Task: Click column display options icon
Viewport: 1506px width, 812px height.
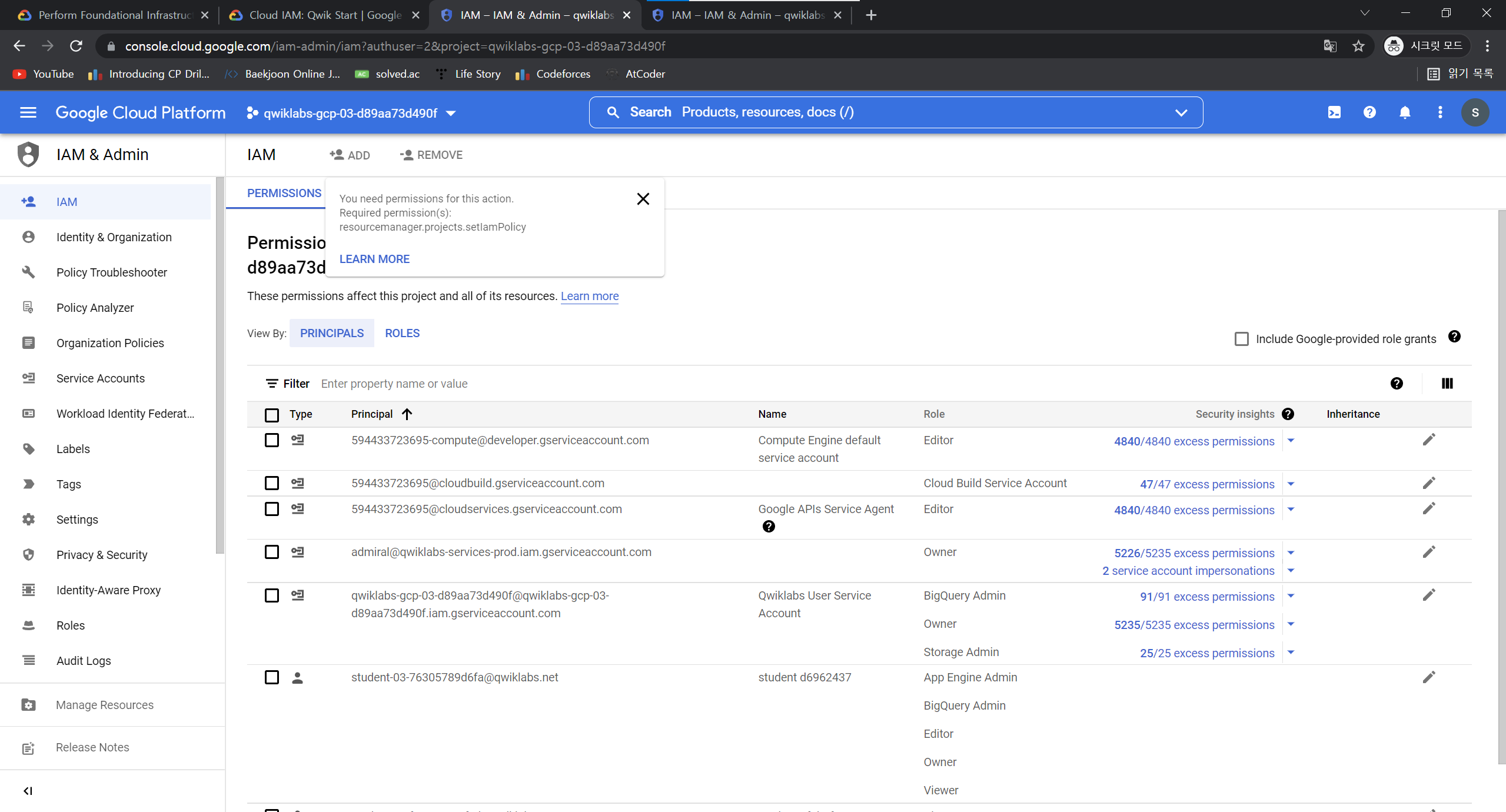Action: 1447,384
